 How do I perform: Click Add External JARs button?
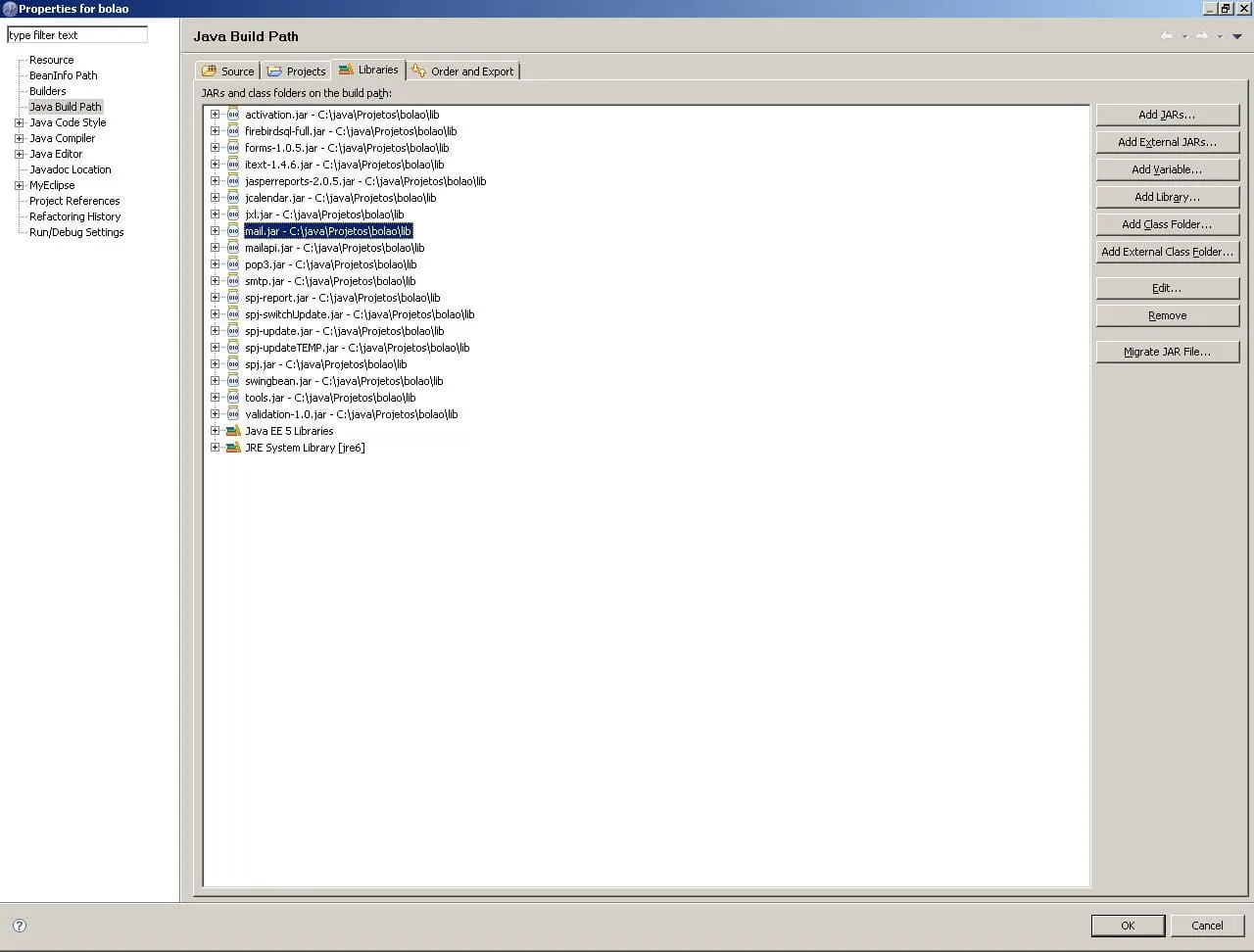(1167, 142)
